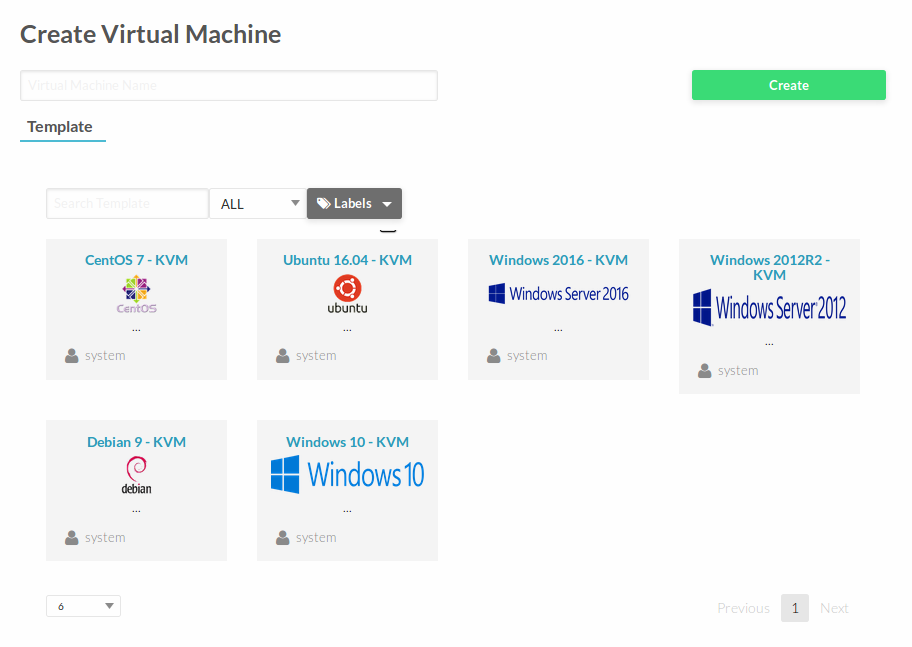912x647 pixels.
Task: Click the Windows Server 2016 logo
Action: (558, 294)
